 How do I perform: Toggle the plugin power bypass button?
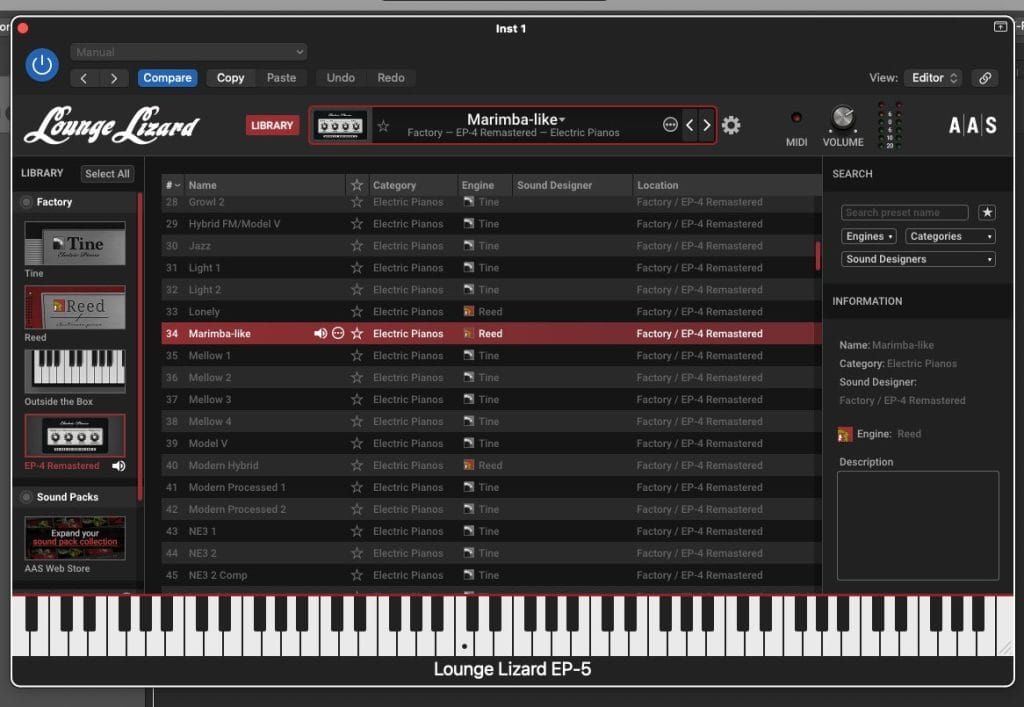point(42,65)
